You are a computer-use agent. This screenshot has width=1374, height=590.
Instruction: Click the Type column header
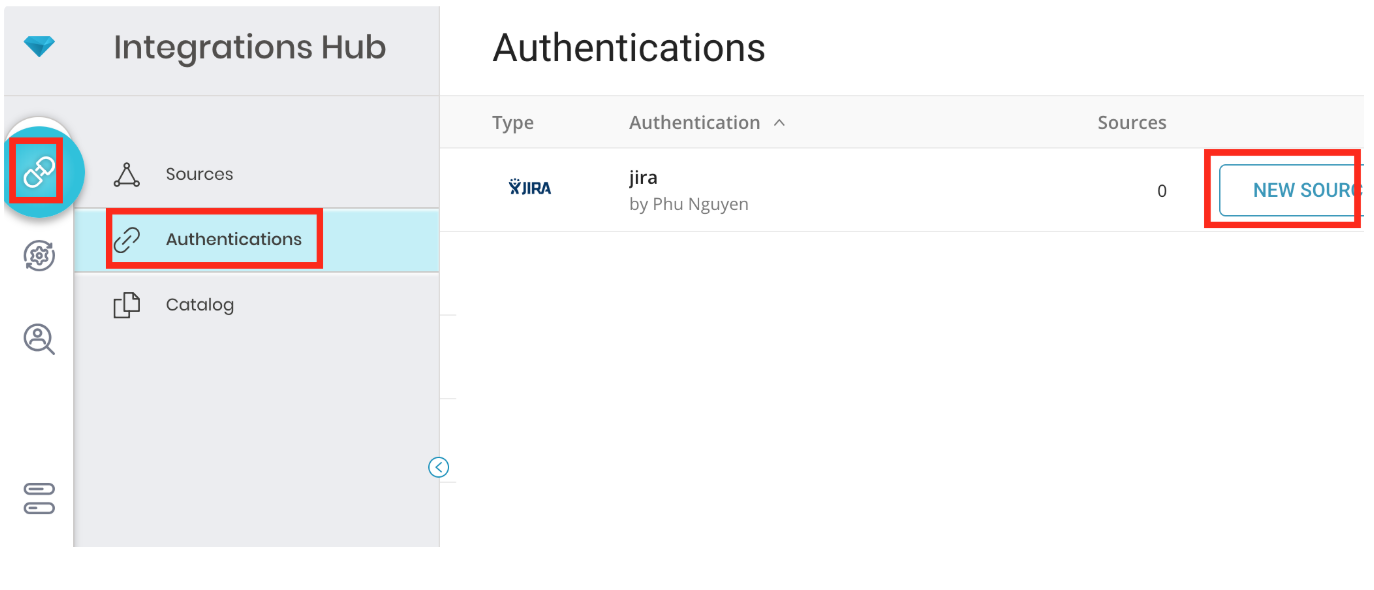[513, 123]
